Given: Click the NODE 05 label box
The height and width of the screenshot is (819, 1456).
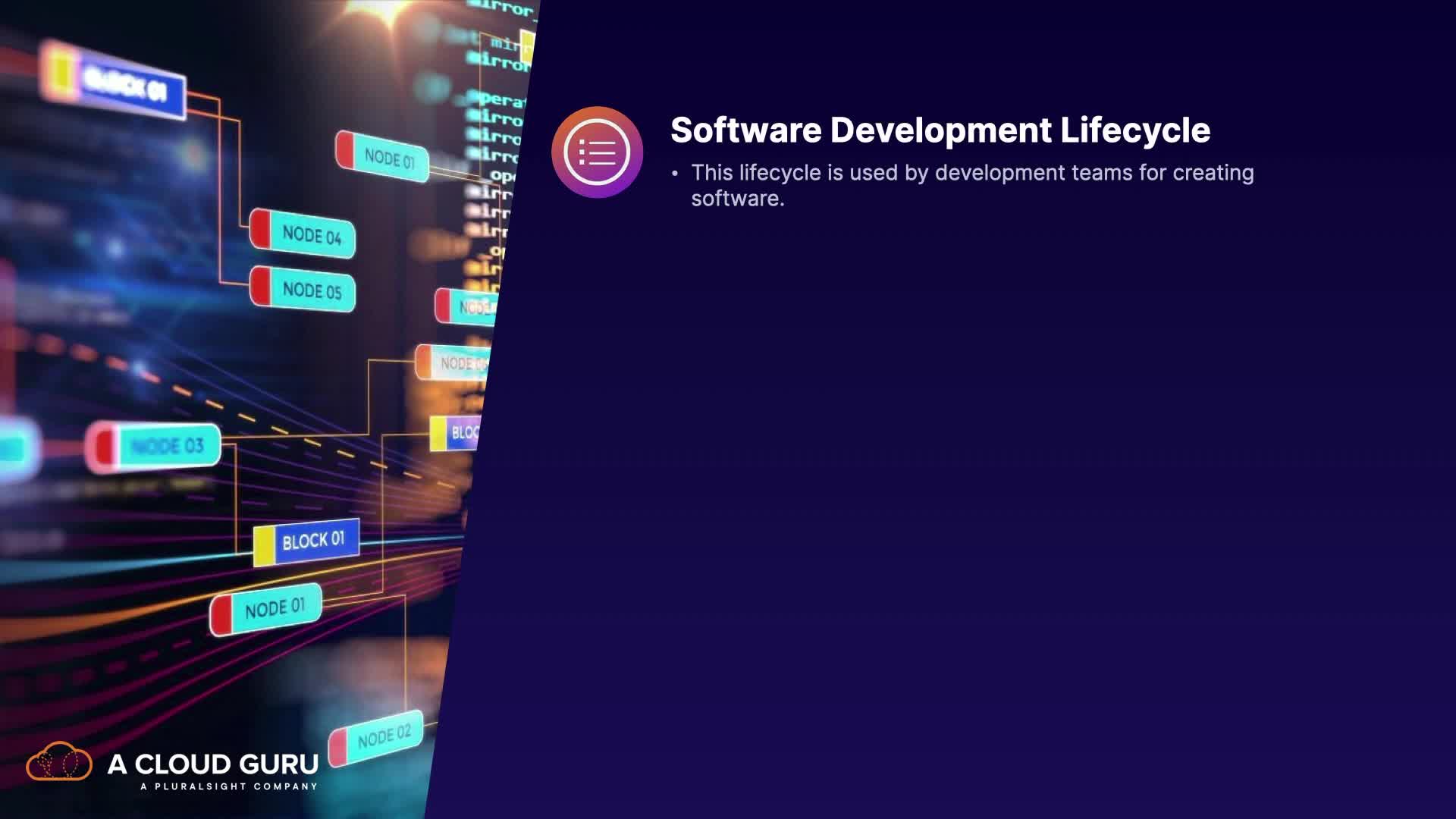Looking at the screenshot, I should click(311, 290).
